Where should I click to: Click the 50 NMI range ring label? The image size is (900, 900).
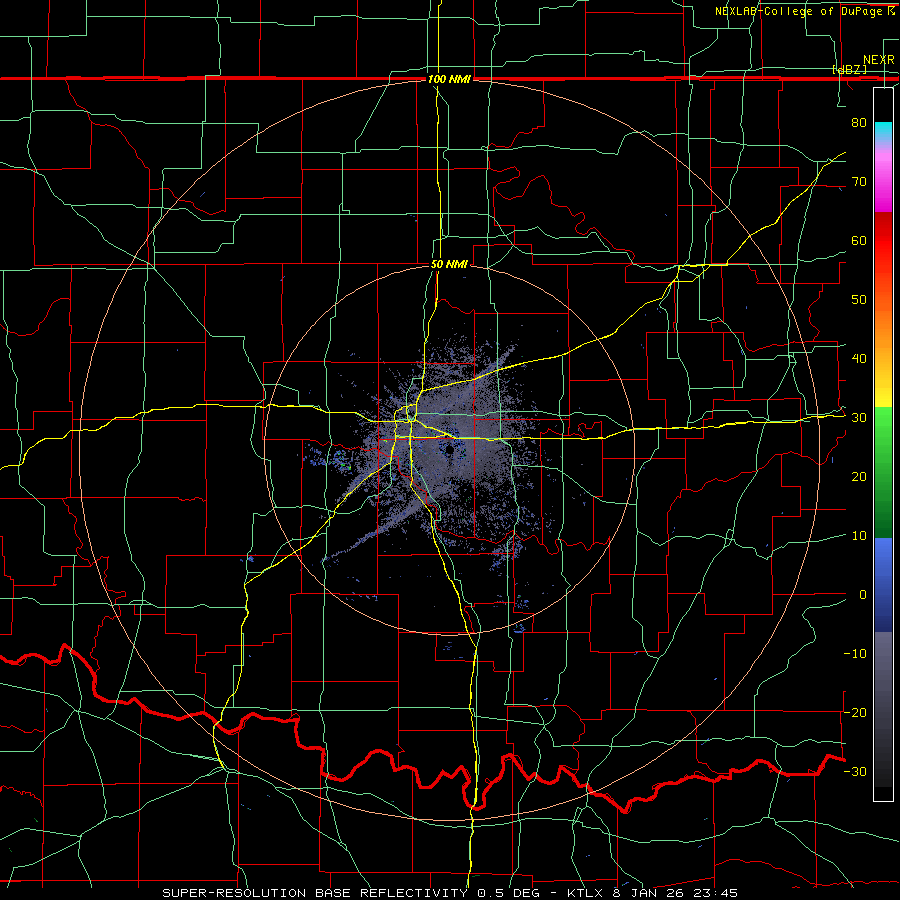click(449, 264)
